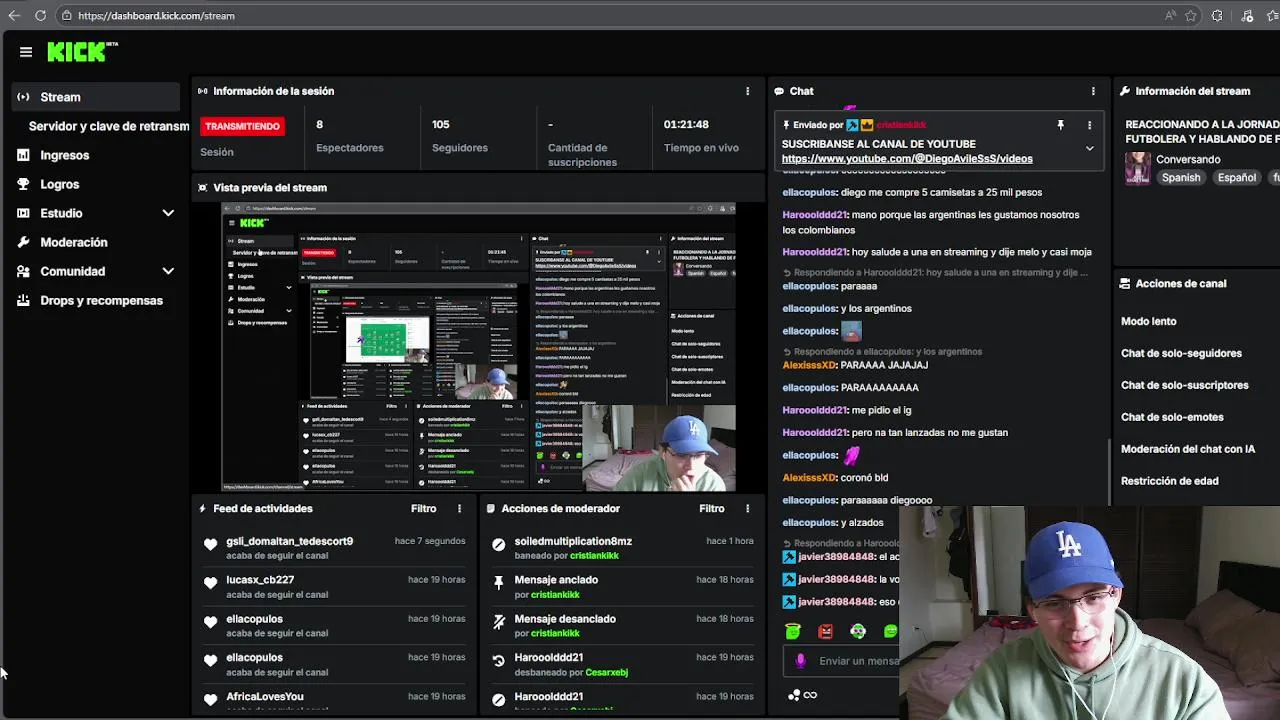1280x720 pixels.
Task: Open browser extensions puzzle icon
Action: (x=1217, y=15)
